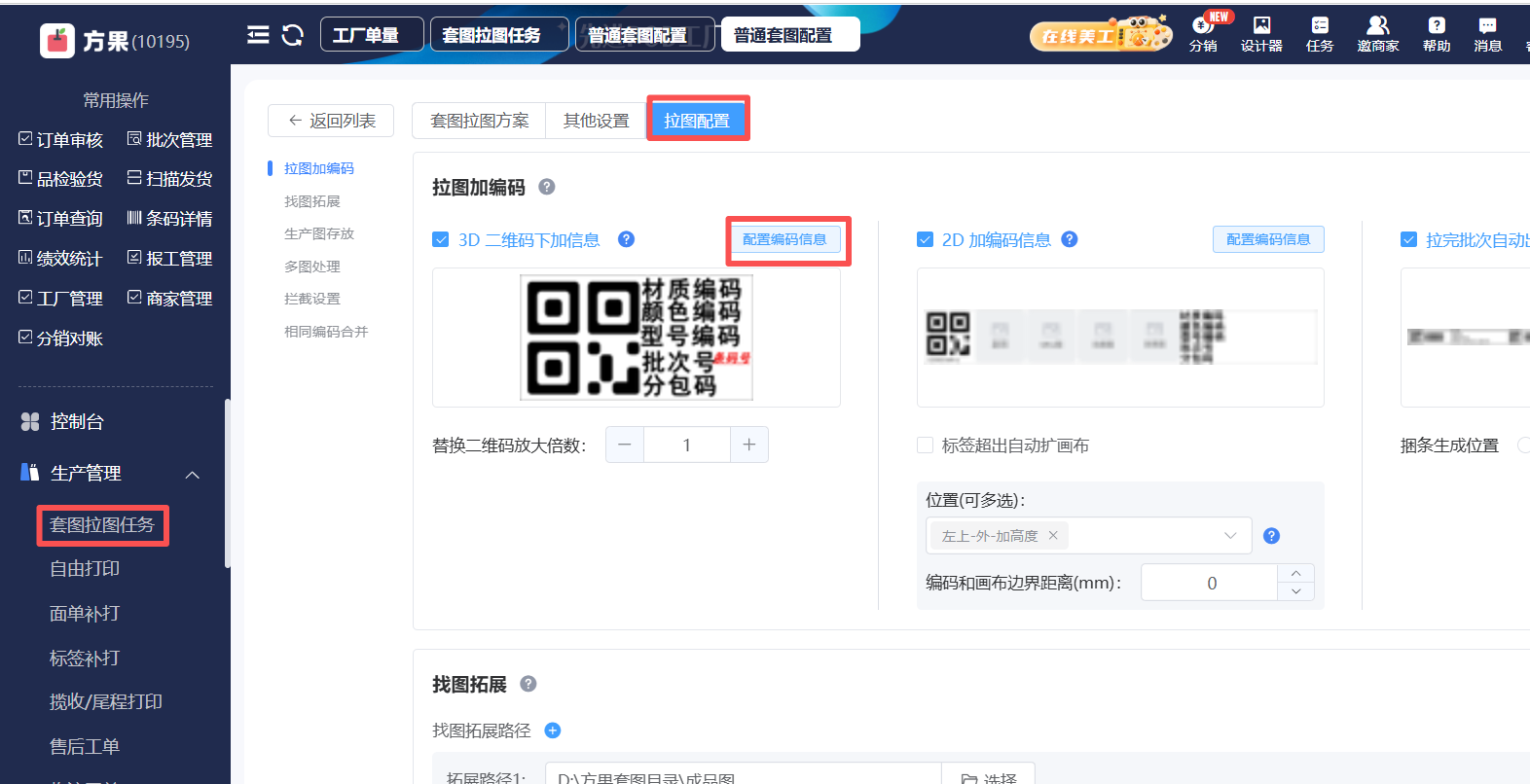Switch to 工厂单量 top tab
Screen dimensions: 1530x784
click(372, 35)
